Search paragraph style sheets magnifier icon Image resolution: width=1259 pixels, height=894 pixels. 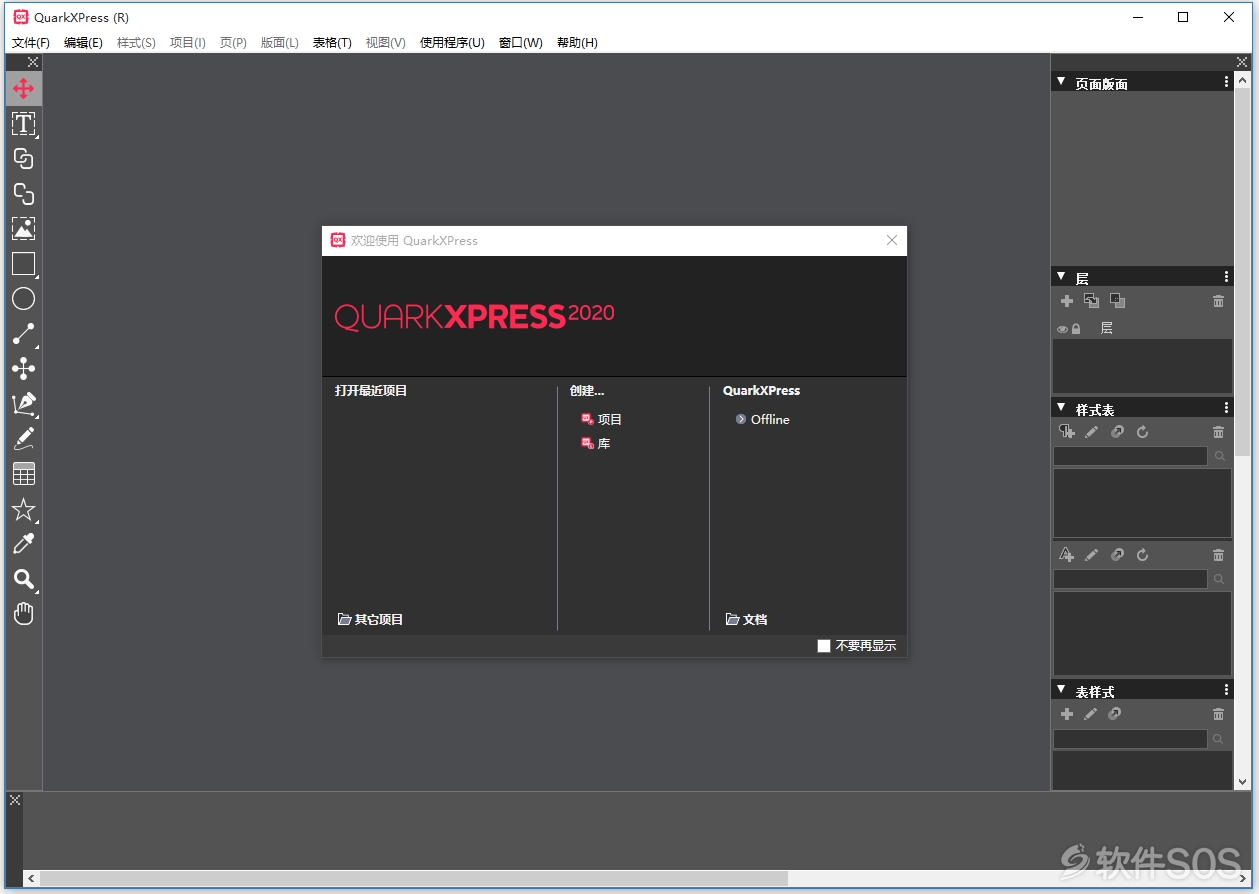coord(1219,456)
